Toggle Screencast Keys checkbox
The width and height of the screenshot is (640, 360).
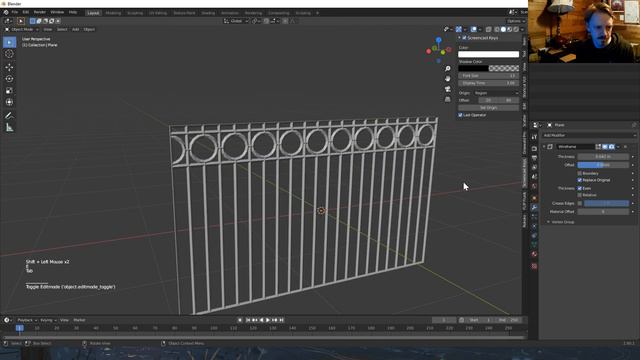click(464, 38)
